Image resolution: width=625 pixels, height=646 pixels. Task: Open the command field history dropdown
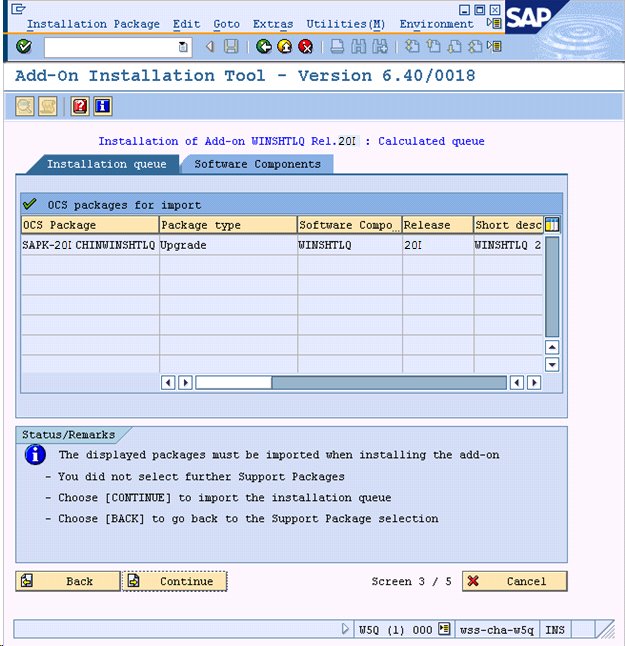tap(183, 47)
